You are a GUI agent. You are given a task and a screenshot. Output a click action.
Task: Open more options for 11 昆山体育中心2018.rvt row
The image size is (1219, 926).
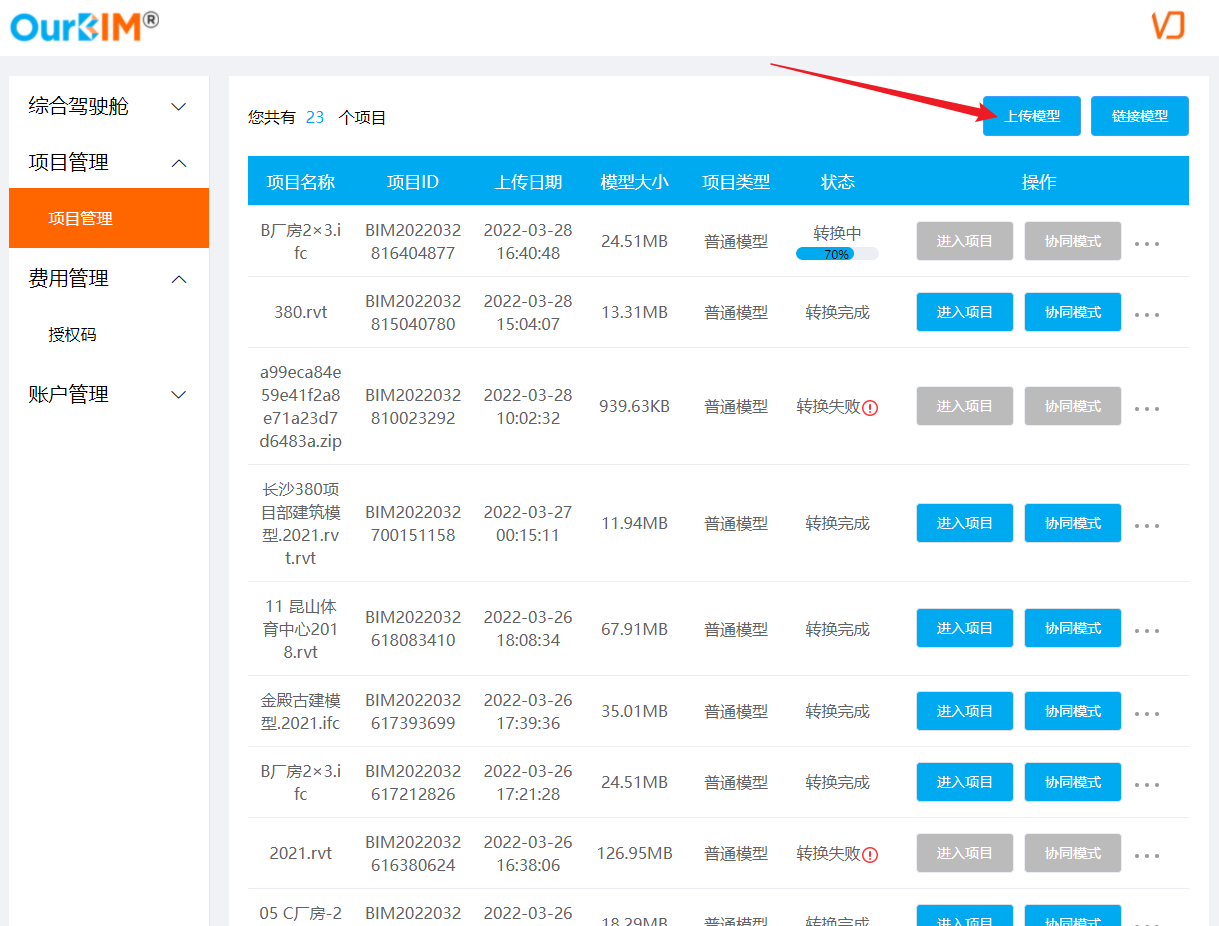pyautogui.click(x=1147, y=630)
